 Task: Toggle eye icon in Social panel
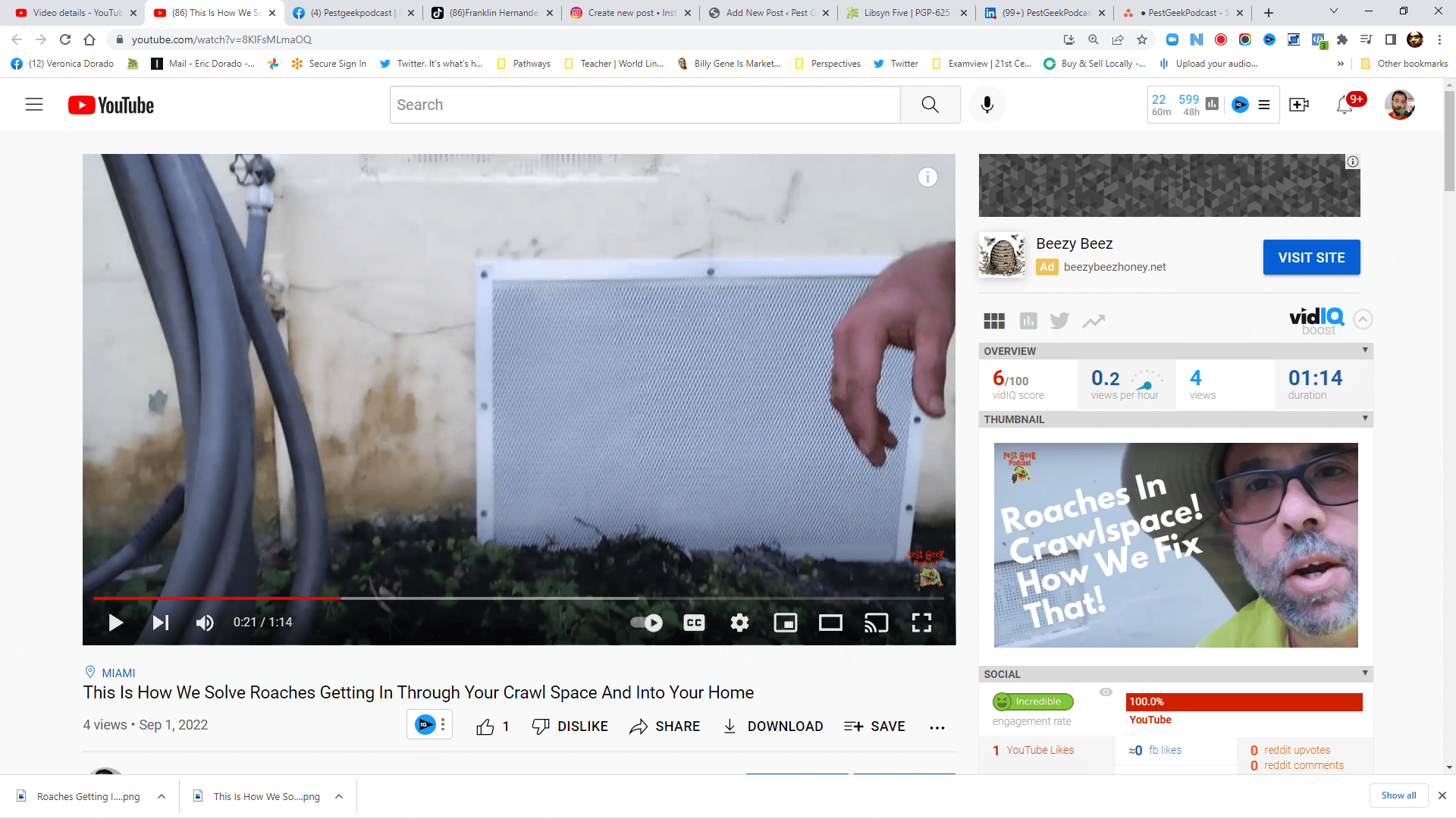[1106, 692]
